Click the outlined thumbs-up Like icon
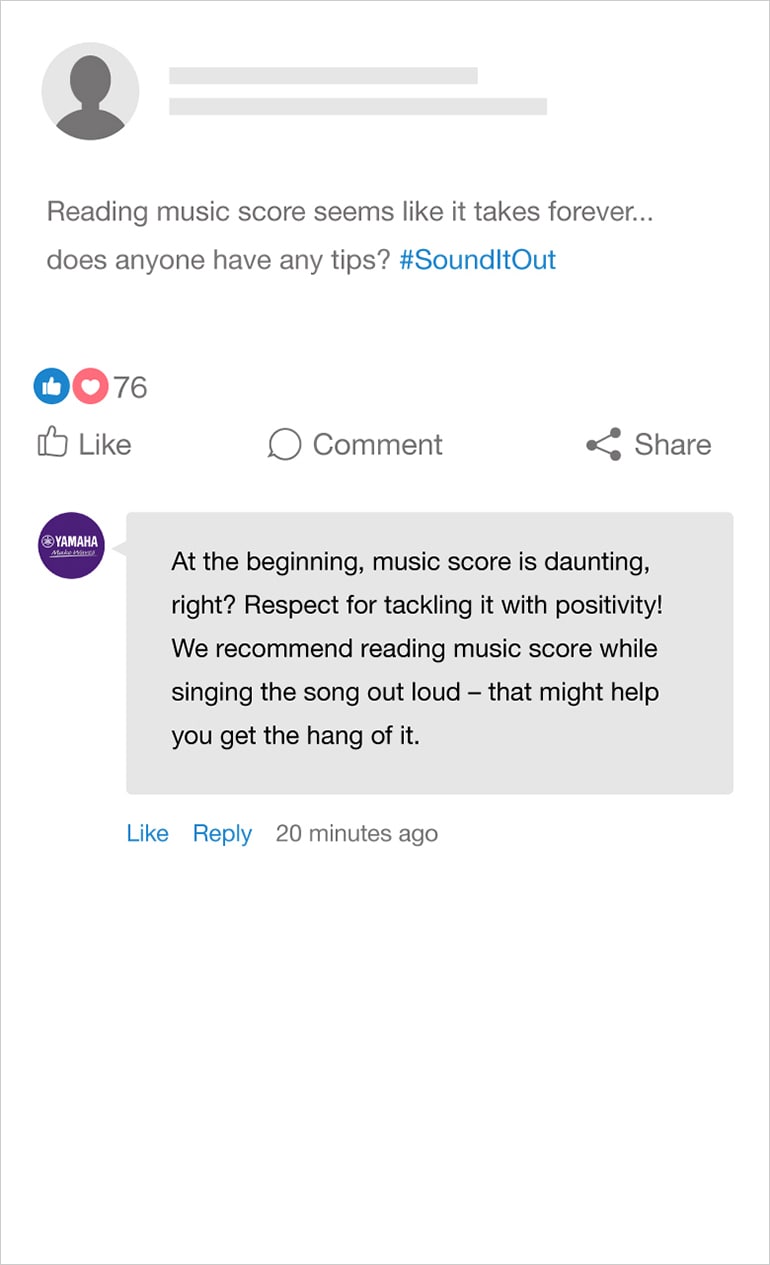 coord(52,443)
